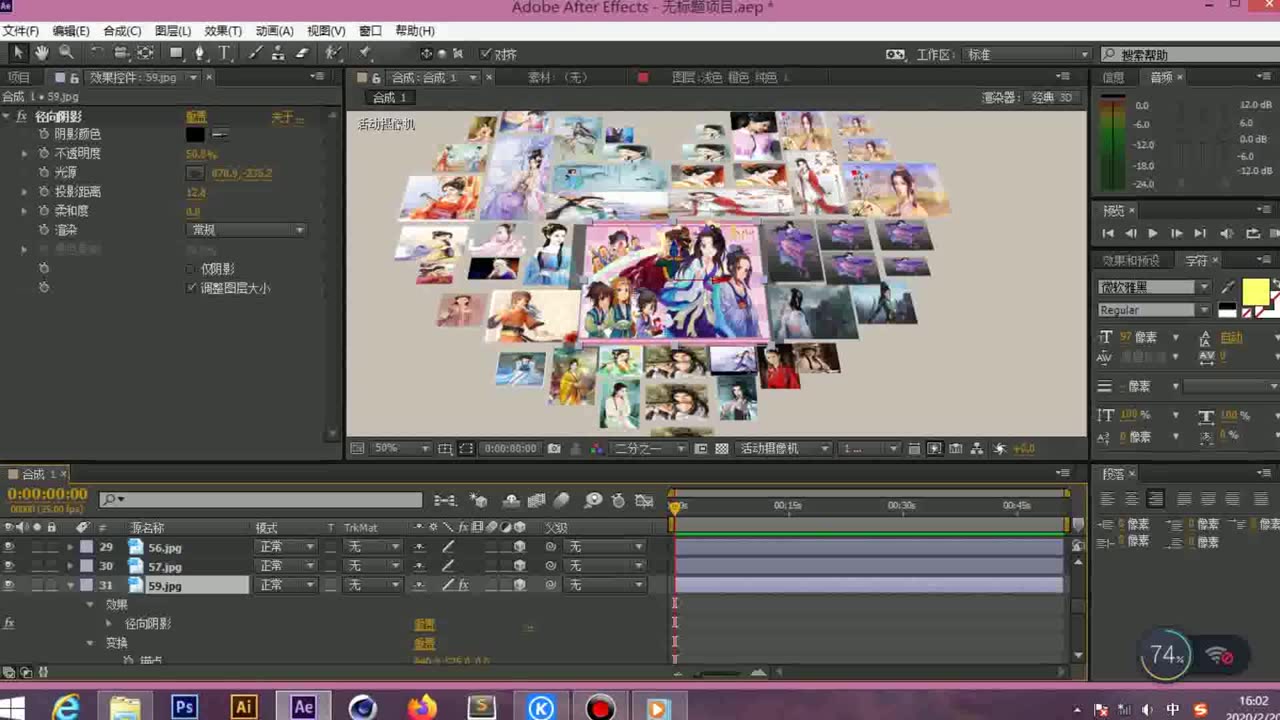This screenshot has width=1280, height=720.
Task: Open Firefox from the taskbar
Action: point(422,707)
